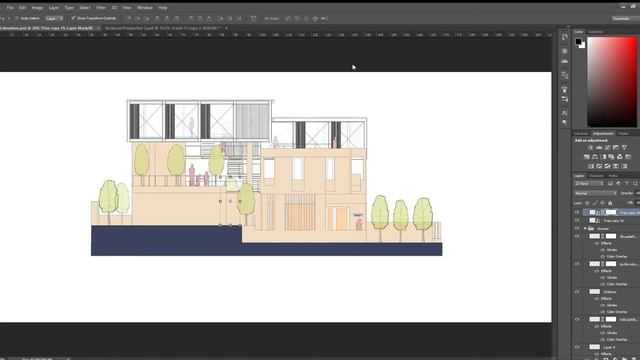This screenshot has width=640, height=360.
Task: Open the layer Opacity field
Action: 637,193
